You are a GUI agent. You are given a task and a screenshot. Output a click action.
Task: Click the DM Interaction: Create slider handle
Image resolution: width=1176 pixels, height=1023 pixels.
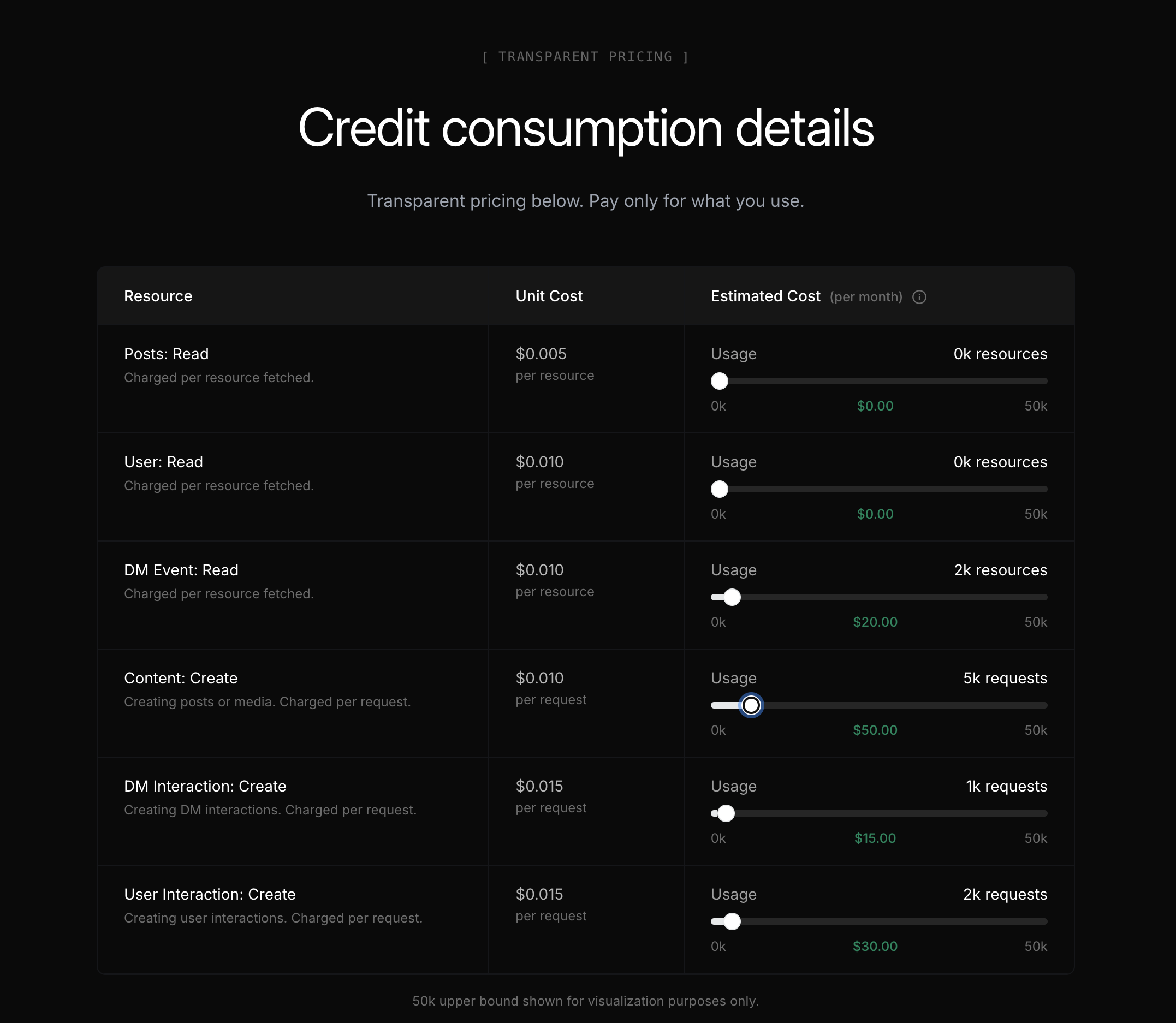[x=726, y=813]
